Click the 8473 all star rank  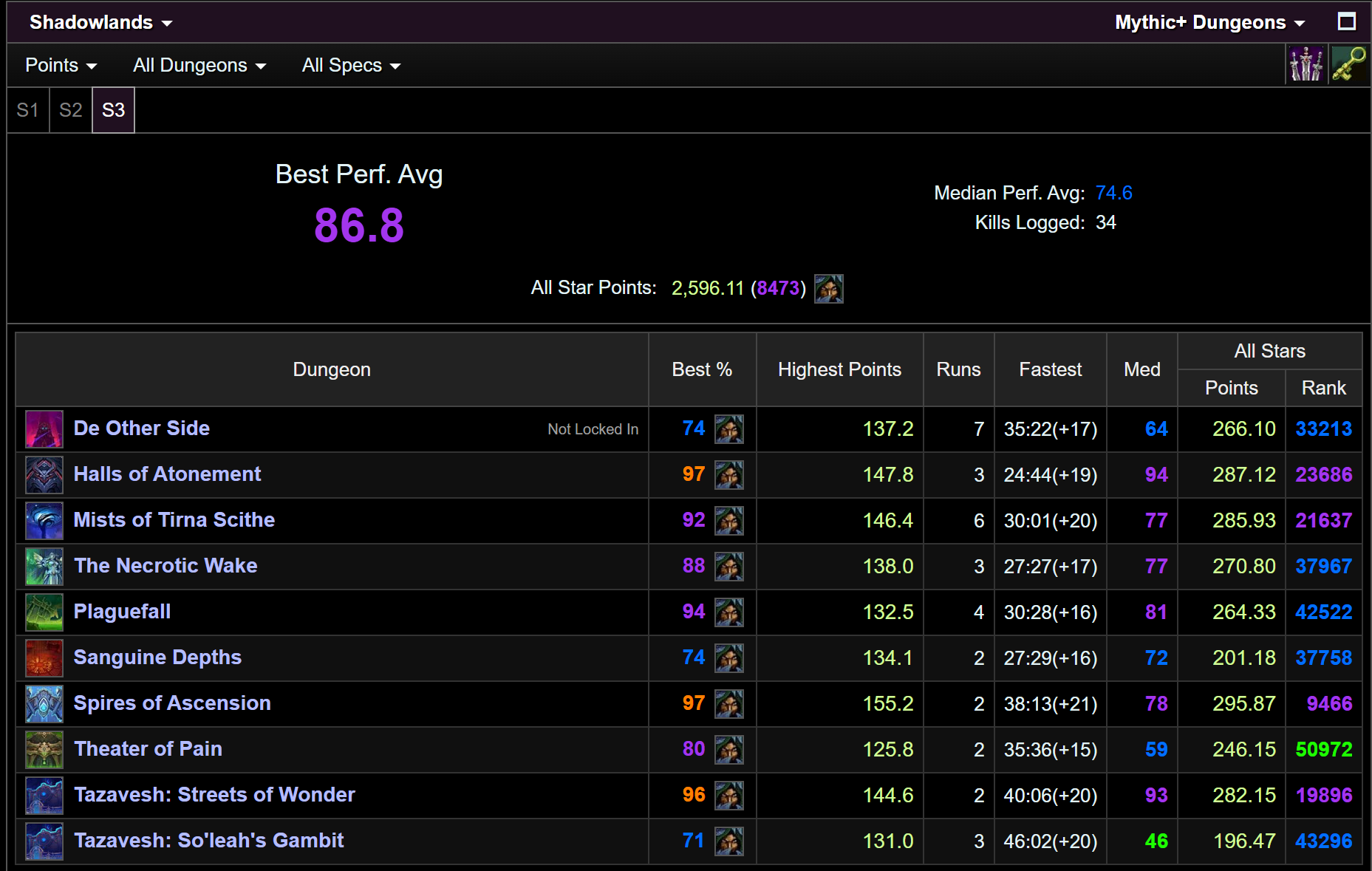778,288
